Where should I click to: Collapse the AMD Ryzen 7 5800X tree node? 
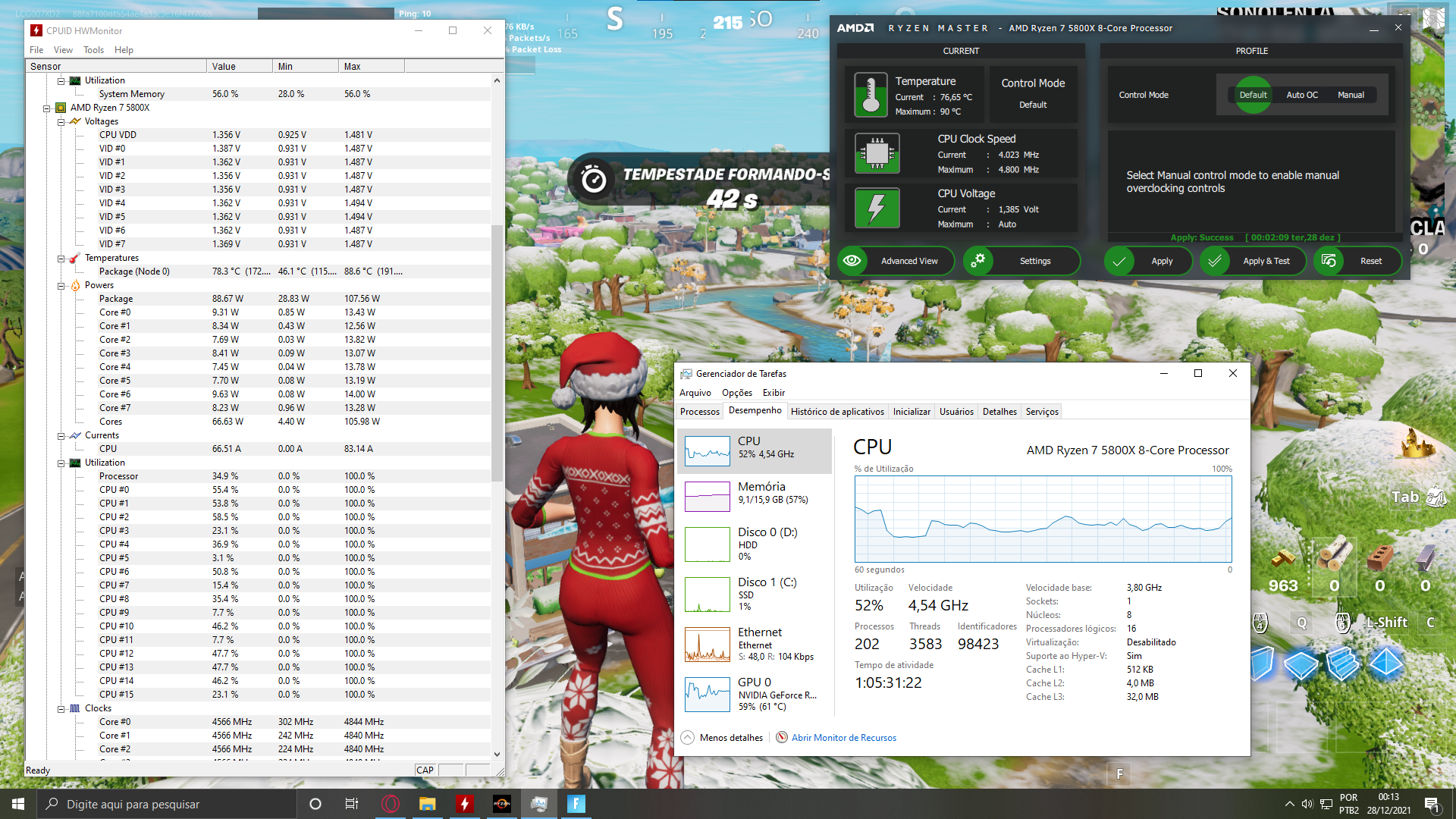click(46, 108)
